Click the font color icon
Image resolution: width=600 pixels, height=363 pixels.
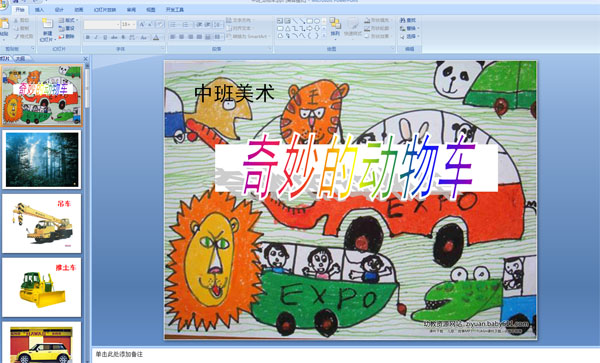tap(156, 37)
